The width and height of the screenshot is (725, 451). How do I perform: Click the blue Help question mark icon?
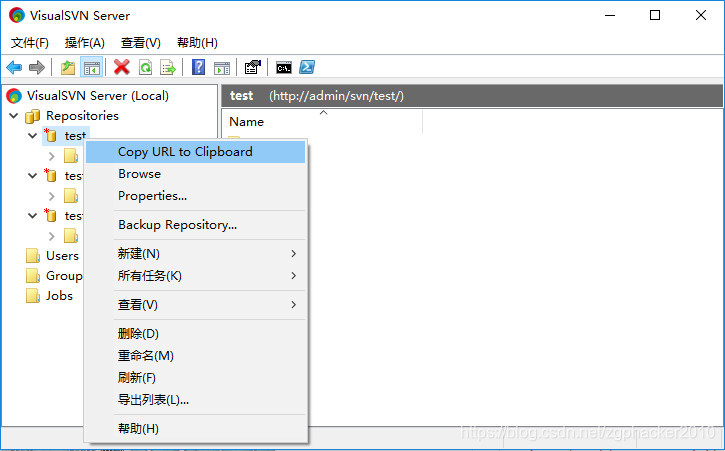click(x=198, y=68)
